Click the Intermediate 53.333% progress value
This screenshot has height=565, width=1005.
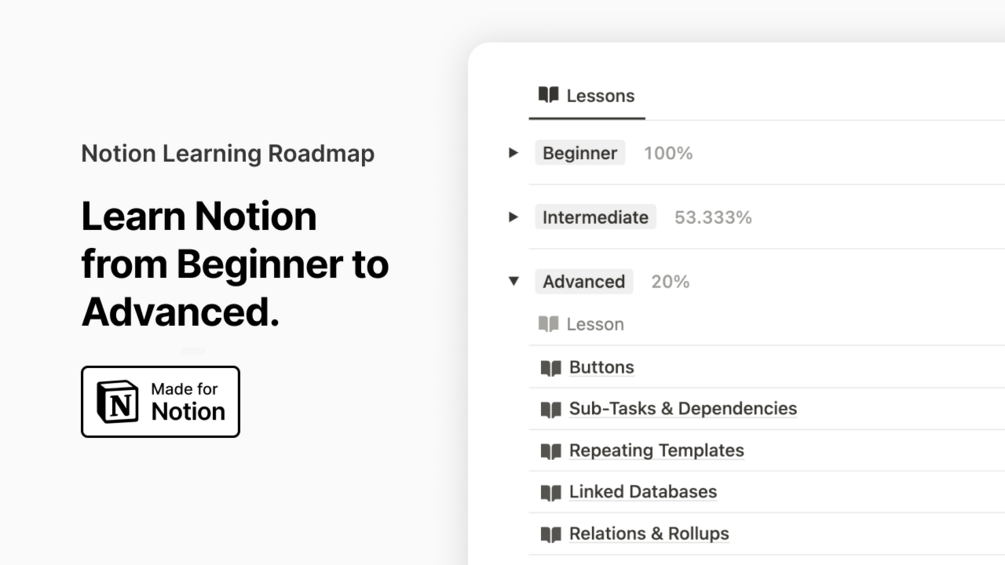tap(712, 217)
